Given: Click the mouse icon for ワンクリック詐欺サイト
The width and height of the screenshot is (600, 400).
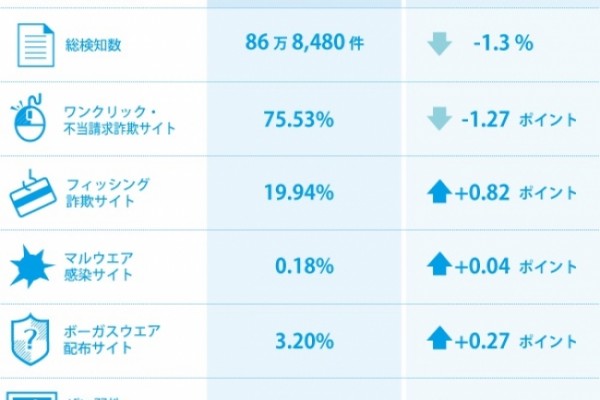Looking at the screenshot, I should pyautogui.click(x=29, y=118).
